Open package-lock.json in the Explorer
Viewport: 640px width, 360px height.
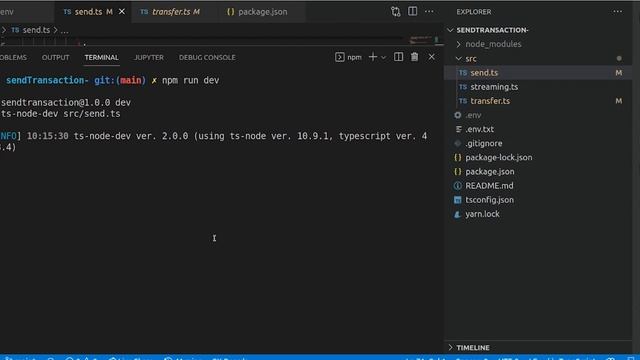pyautogui.click(x=538, y=158)
